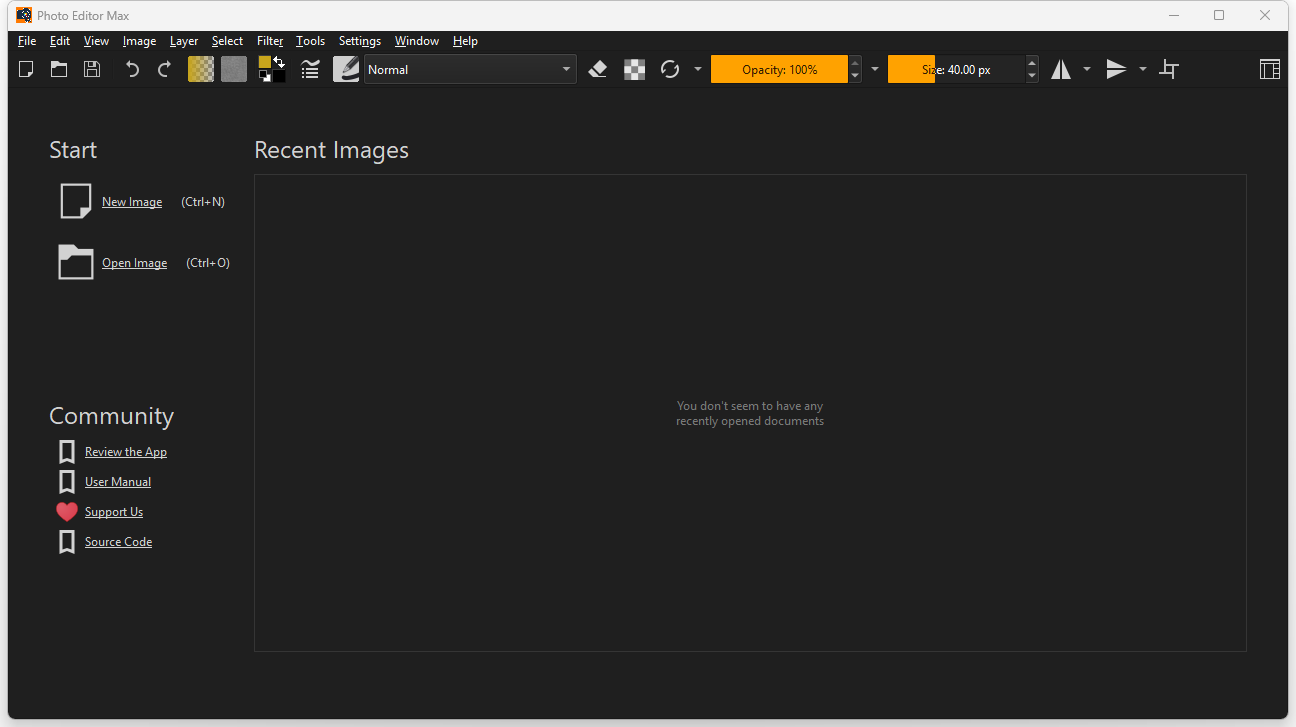Click the Open Image link

(134, 263)
